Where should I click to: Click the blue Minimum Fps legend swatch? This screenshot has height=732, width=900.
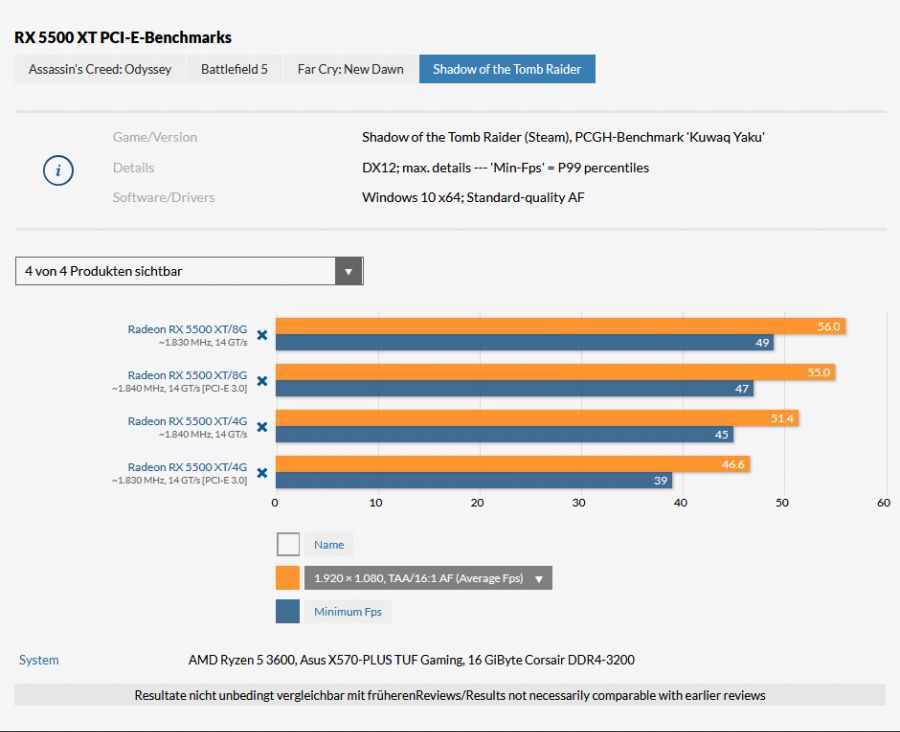288,611
